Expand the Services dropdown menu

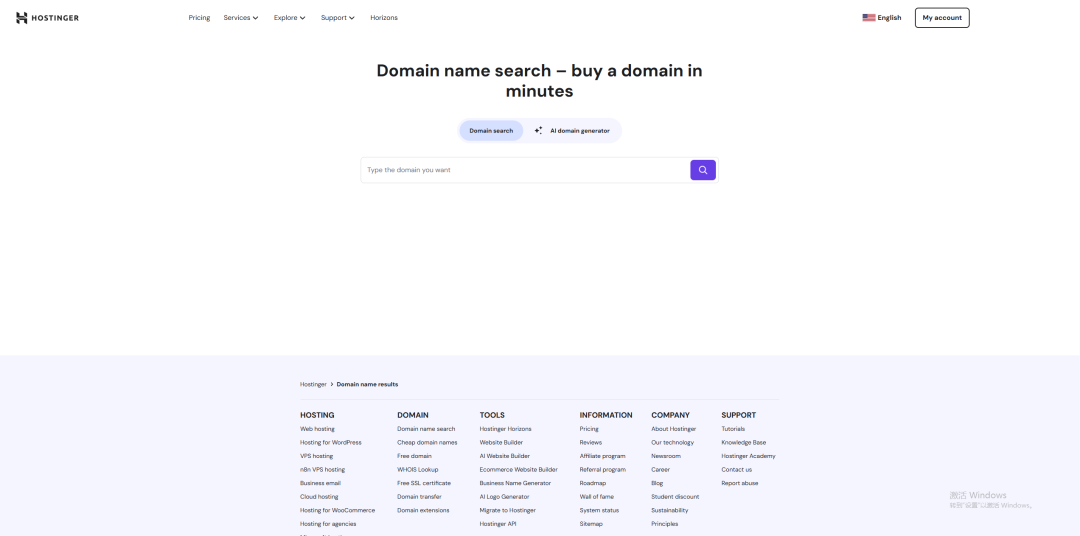pos(240,18)
